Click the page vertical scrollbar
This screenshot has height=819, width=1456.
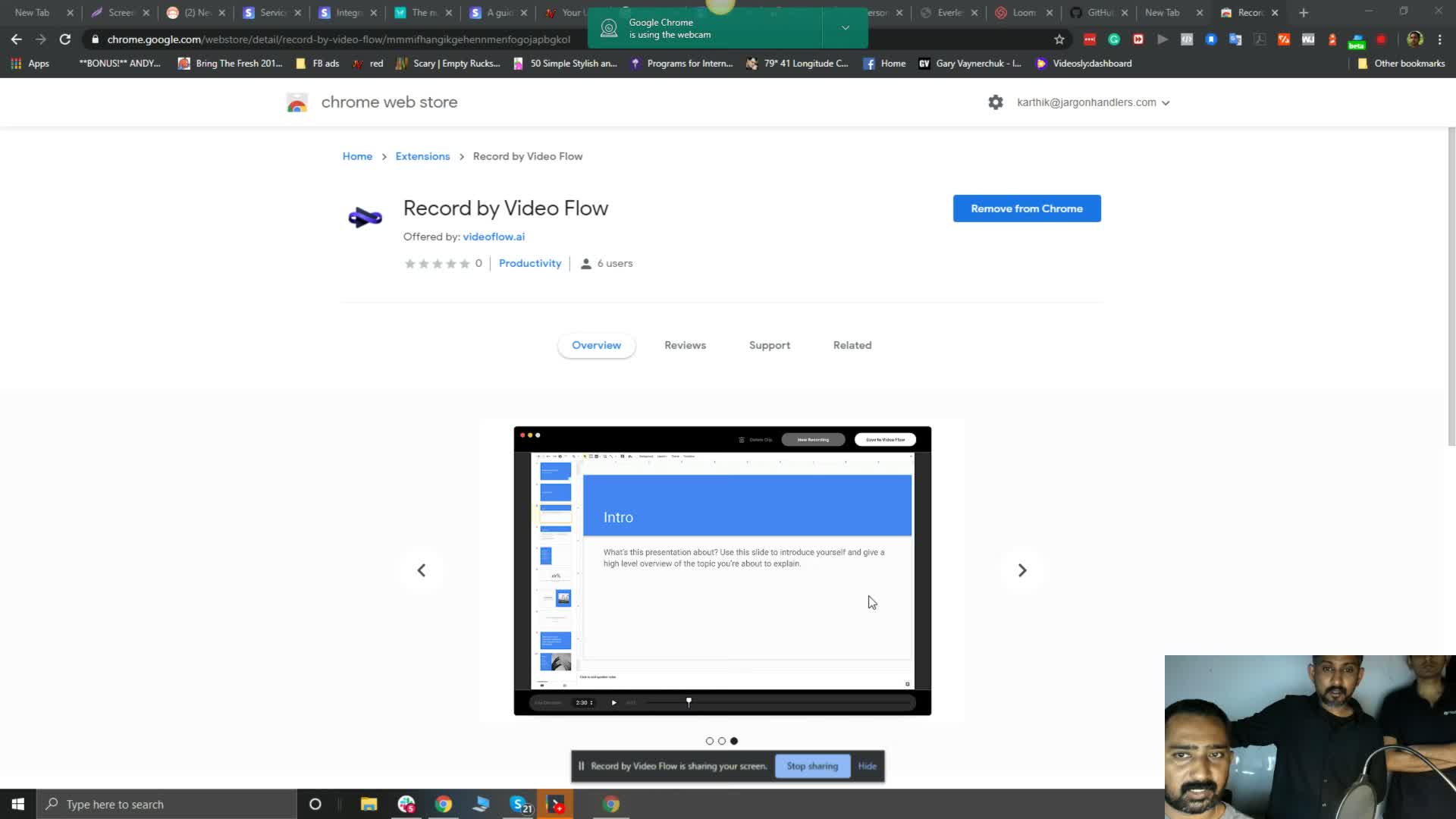point(1451,287)
